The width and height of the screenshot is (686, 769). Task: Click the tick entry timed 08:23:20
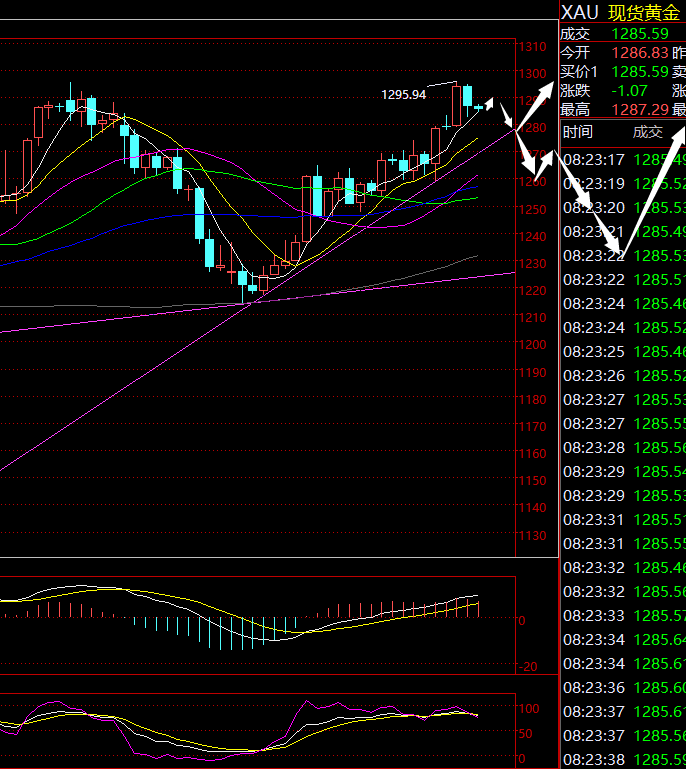[x=622, y=208]
